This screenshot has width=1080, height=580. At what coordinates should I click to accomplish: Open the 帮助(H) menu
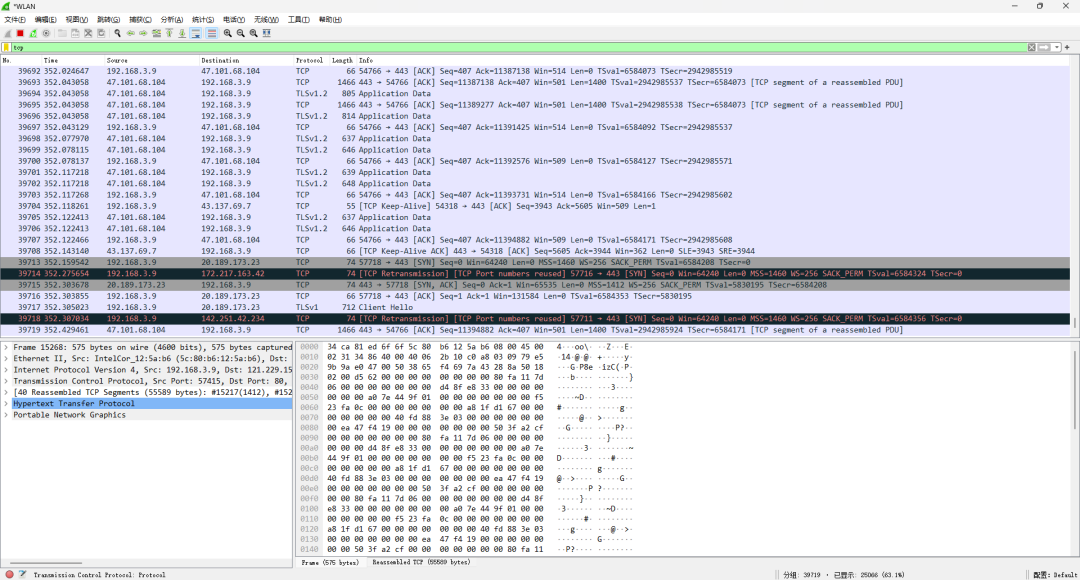pyautogui.click(x=330, y=19)
